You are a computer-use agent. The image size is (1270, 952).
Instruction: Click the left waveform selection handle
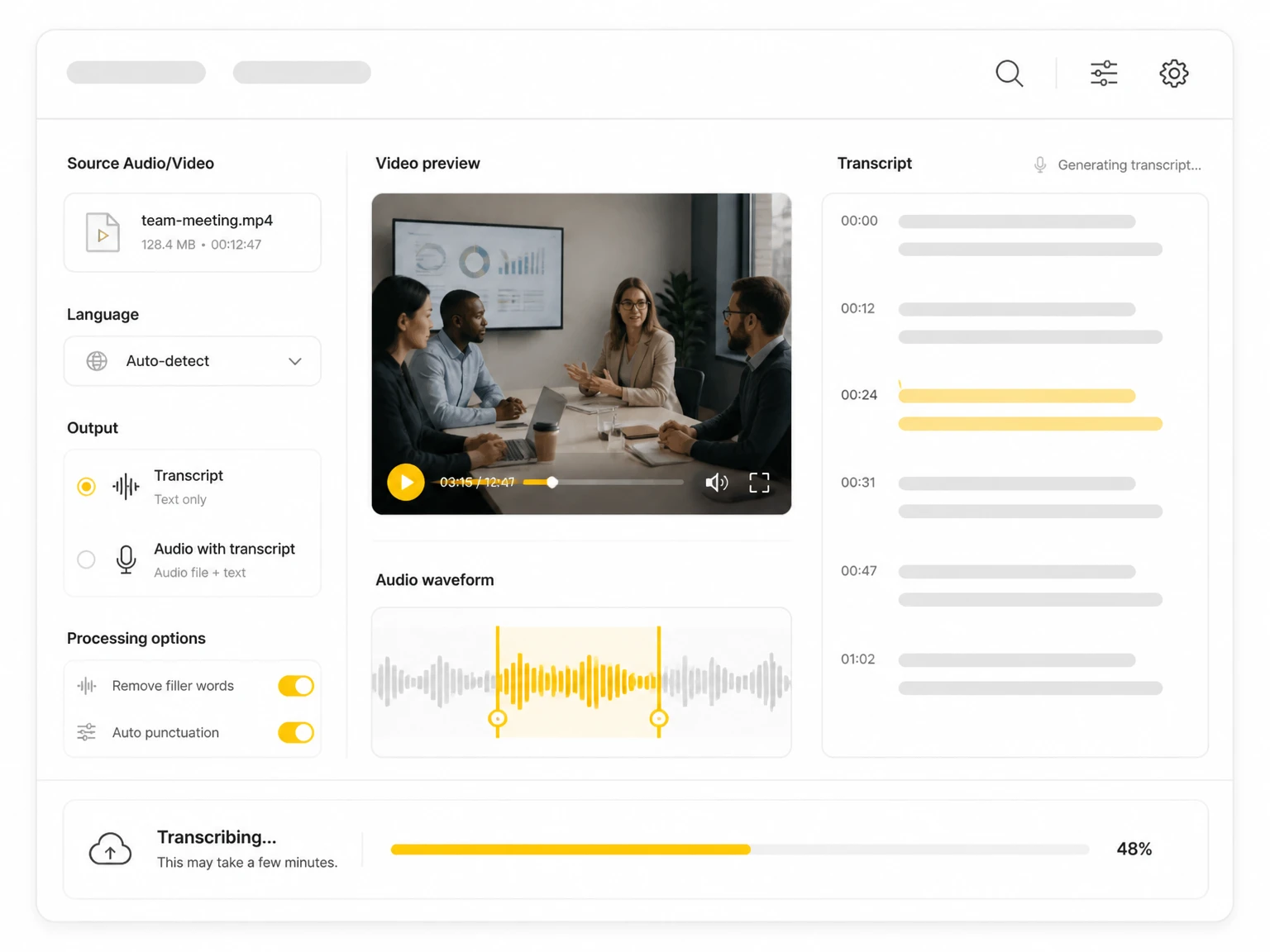coord(497,718)
